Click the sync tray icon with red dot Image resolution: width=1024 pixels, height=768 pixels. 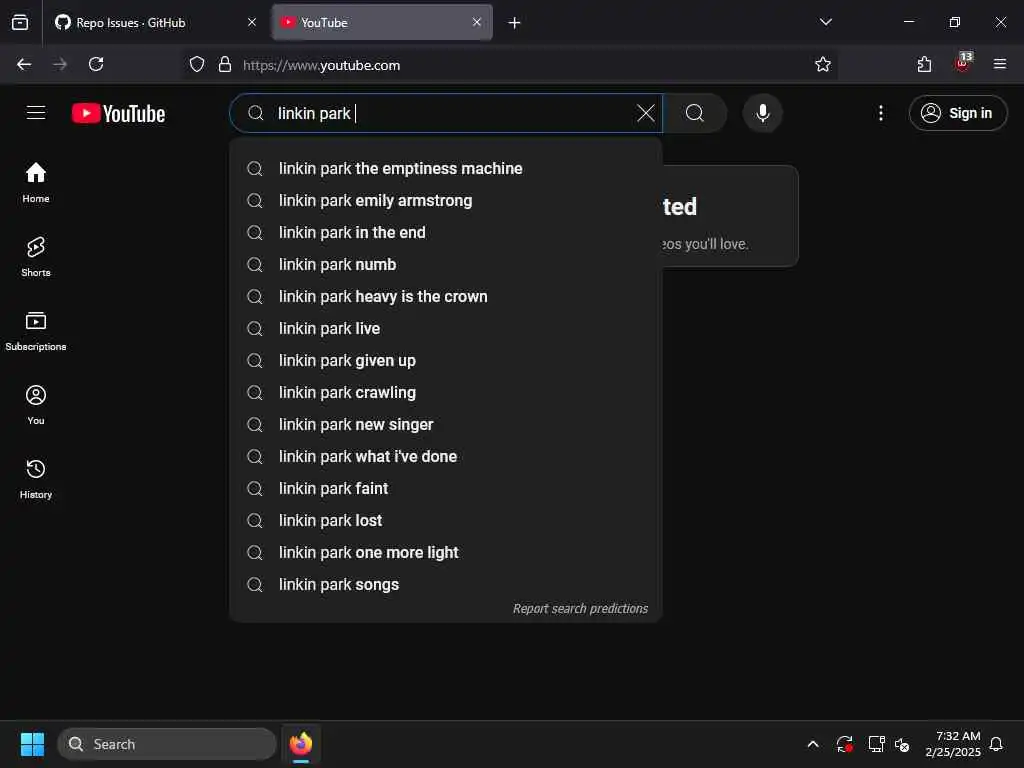(844, 744)
